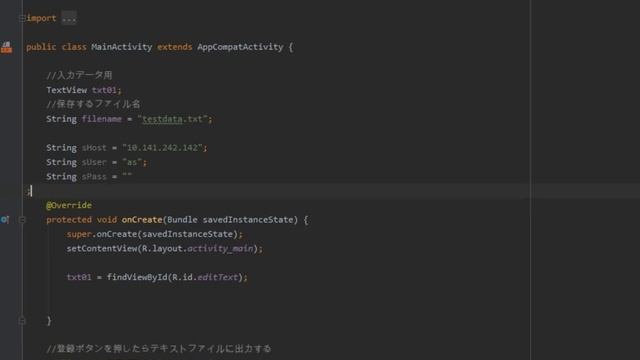Click the extends keyword

pyautogui.click(x=174, y=47)
